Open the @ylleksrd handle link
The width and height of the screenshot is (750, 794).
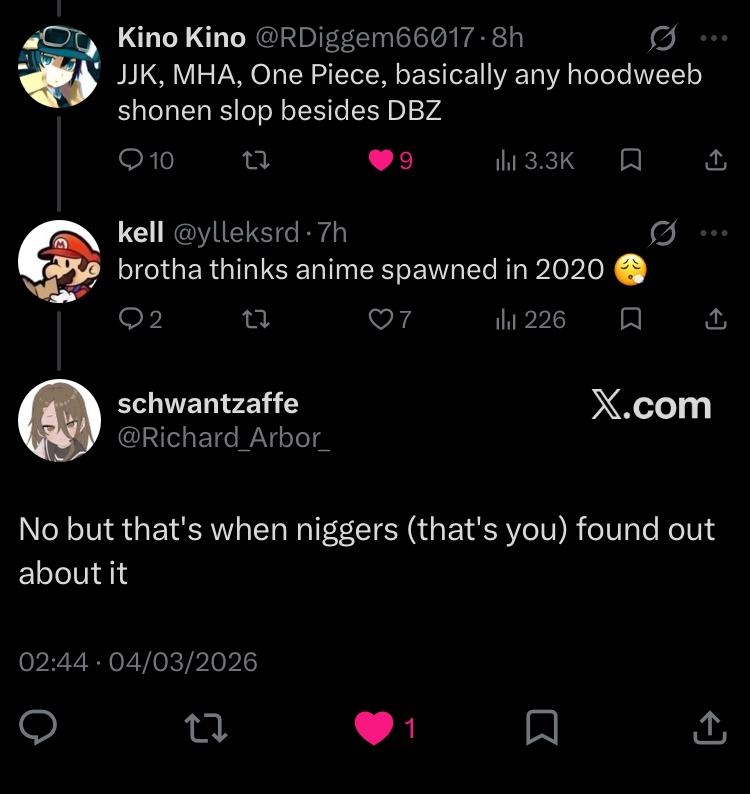[x=237, y=233]
